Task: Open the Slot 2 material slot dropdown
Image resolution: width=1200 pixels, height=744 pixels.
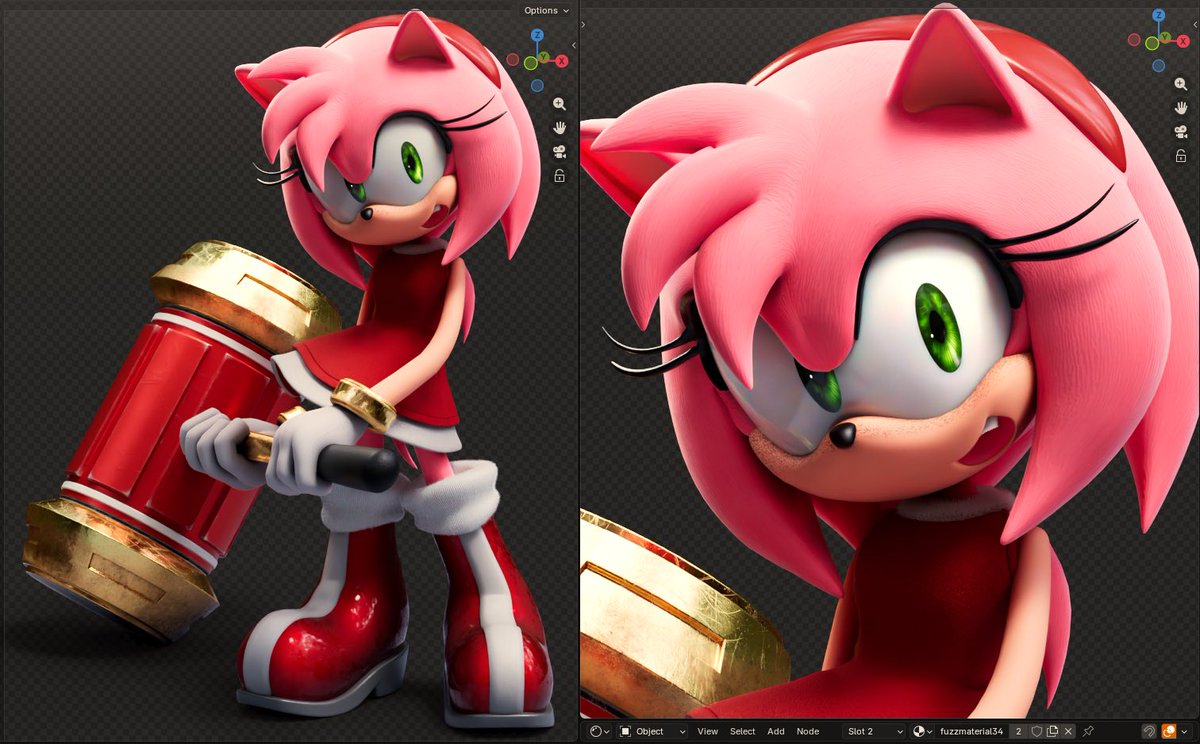Action: click(x=876, y=731)
